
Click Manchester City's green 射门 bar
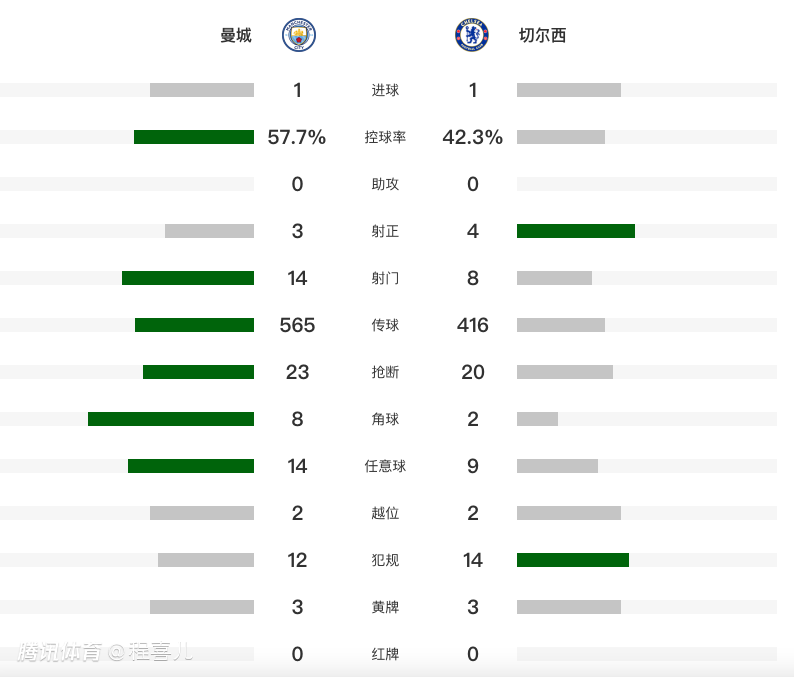click(188, 278)
